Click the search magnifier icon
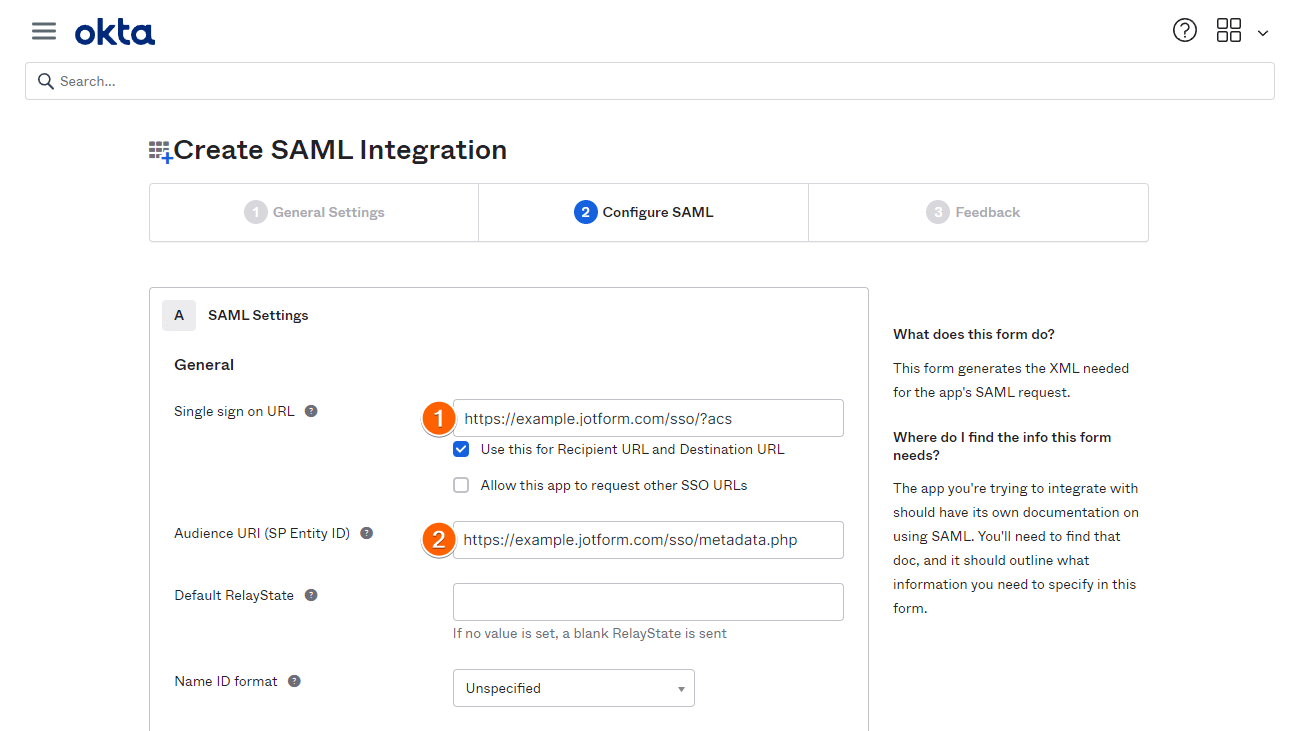This screenshot has height=731, width=1299. click(45, 81)
